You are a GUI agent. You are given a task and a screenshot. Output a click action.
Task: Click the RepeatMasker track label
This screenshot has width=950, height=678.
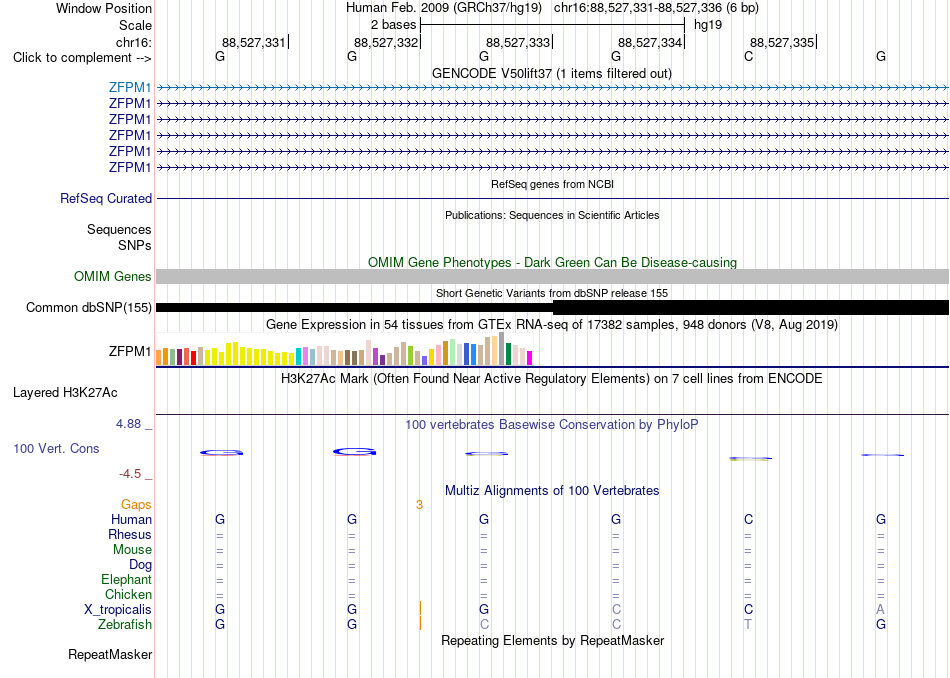click(110, 654)
